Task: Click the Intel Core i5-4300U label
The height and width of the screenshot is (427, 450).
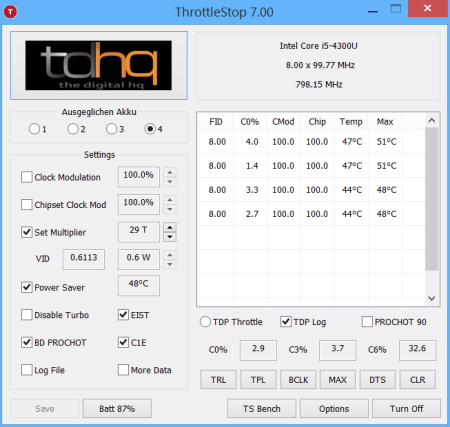Action: (318, 46)
